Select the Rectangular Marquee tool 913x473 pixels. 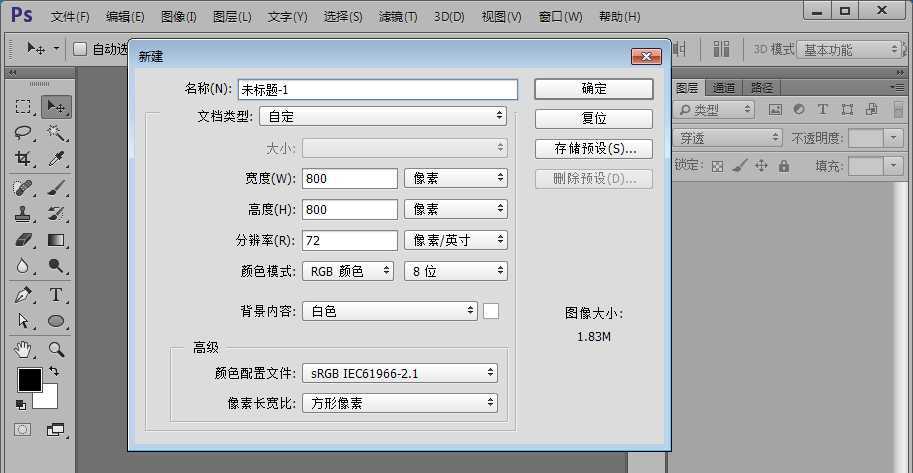24,107
